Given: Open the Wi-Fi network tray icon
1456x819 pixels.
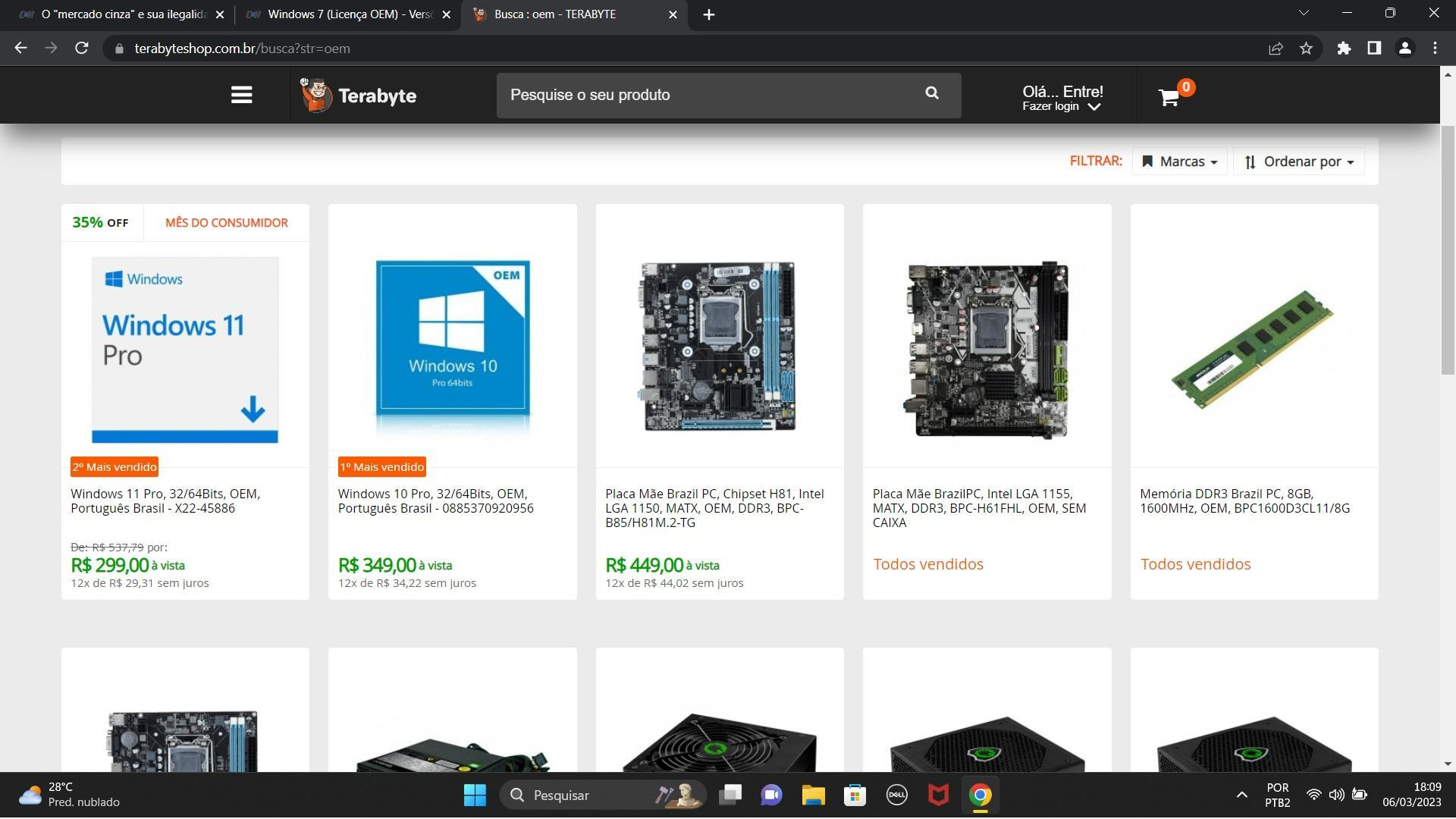Looking at the screenshot, I should (x=1313, y=795).
